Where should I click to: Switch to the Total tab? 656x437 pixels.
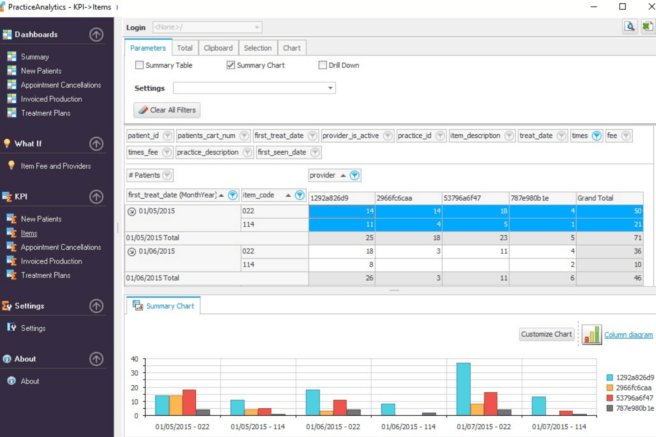(184, 48)
